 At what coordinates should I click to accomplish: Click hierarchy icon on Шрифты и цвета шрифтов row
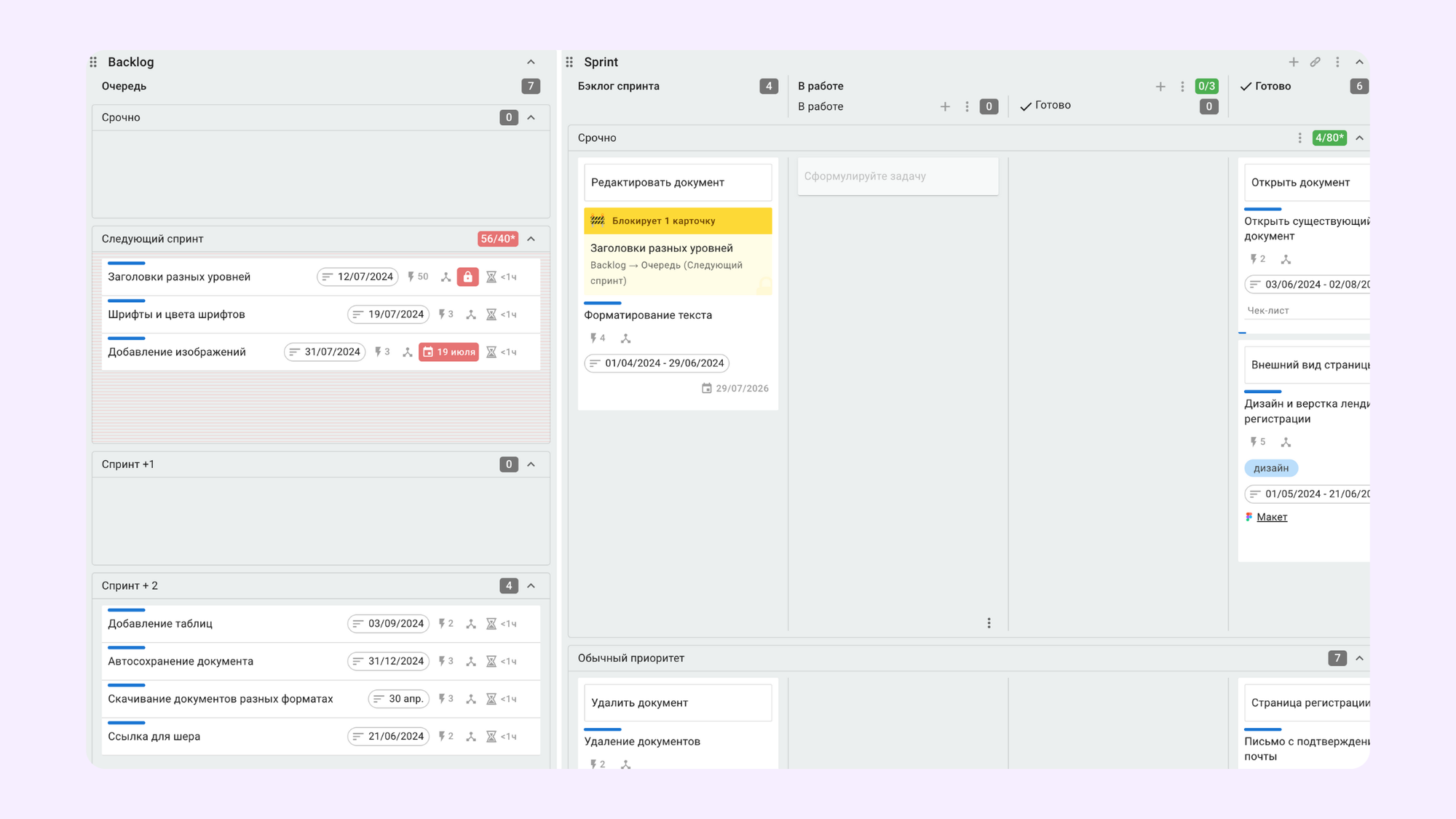471,314
